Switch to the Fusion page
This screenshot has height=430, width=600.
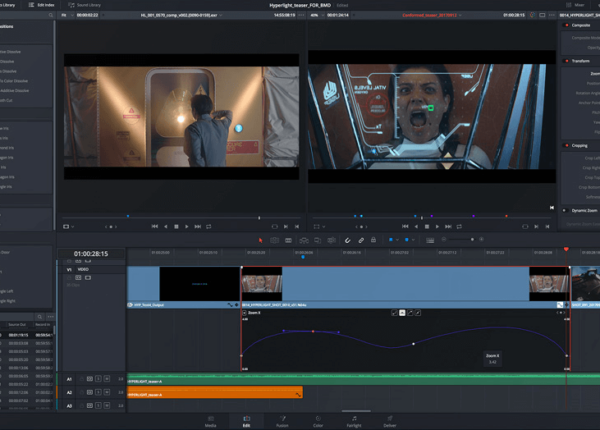point(282,421)
